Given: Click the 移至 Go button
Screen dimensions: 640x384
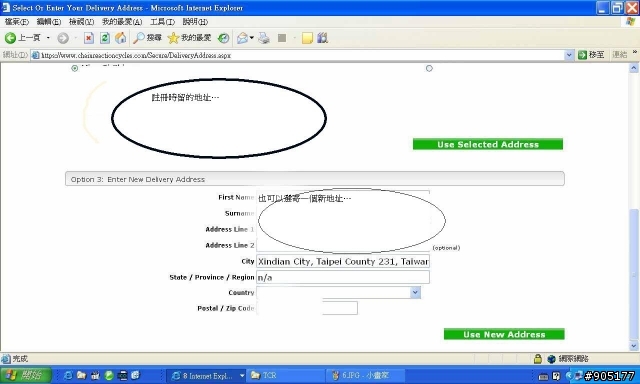Looking at the screenshot, I should 591,55.
